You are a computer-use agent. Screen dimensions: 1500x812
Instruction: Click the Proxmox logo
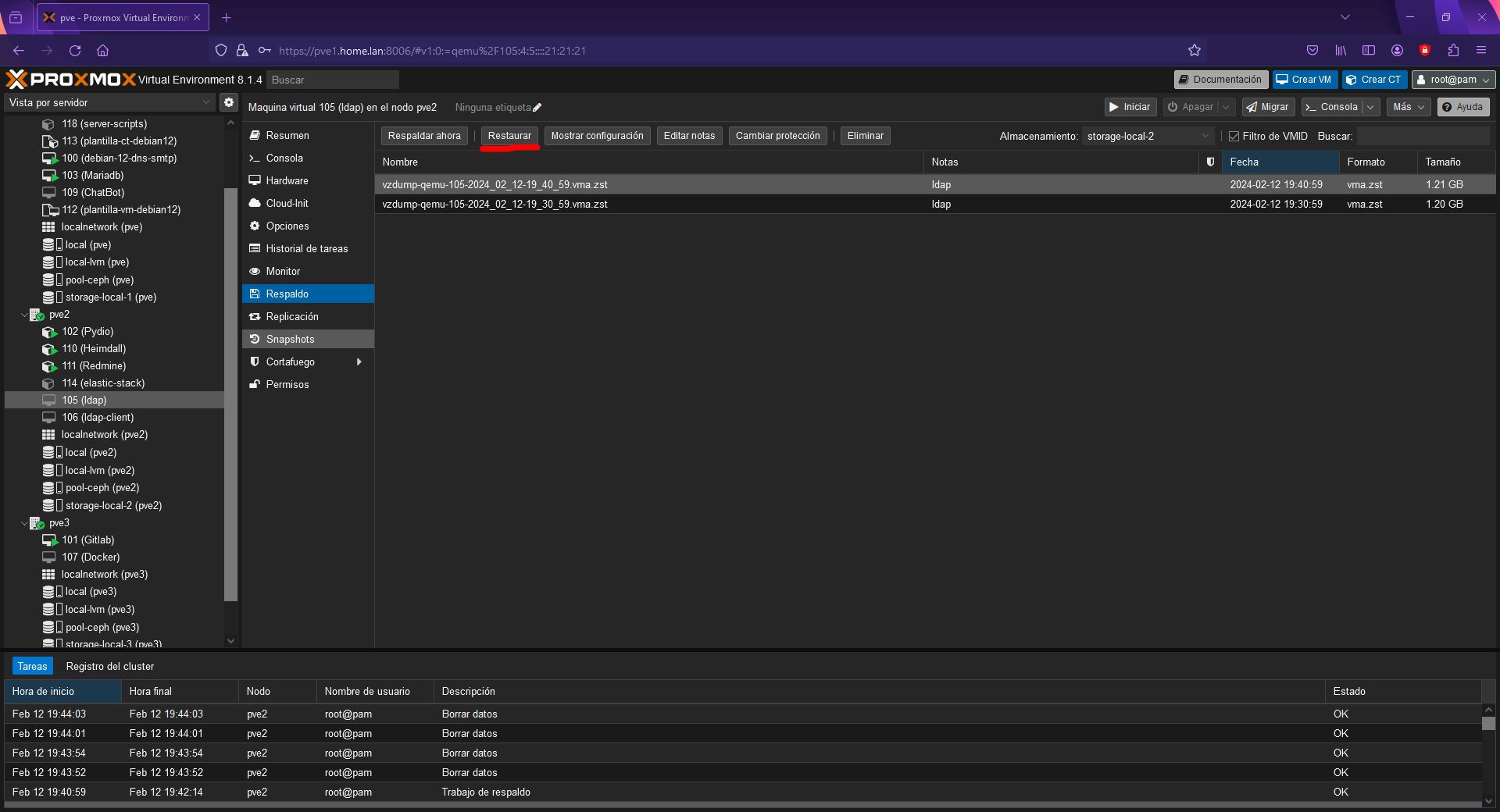point(71,80)
